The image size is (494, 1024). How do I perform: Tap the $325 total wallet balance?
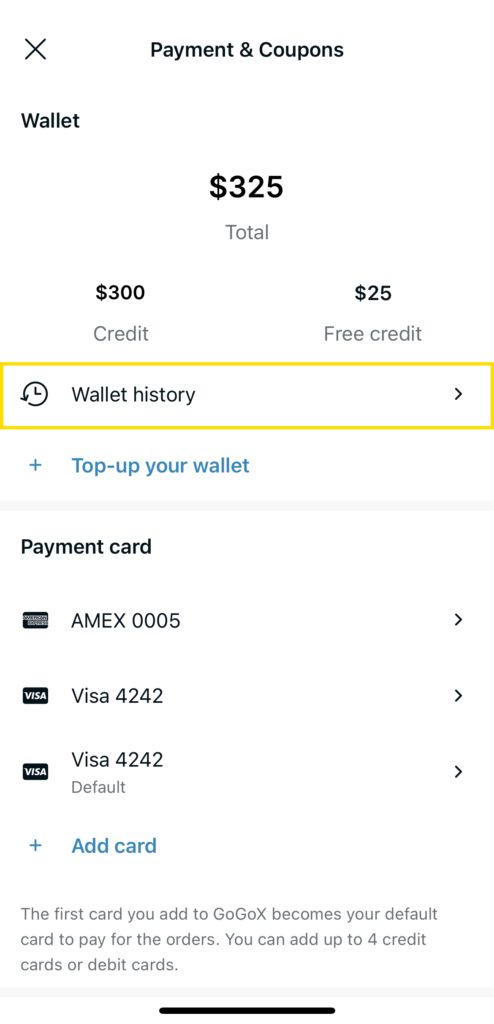(x=246, y=187)
